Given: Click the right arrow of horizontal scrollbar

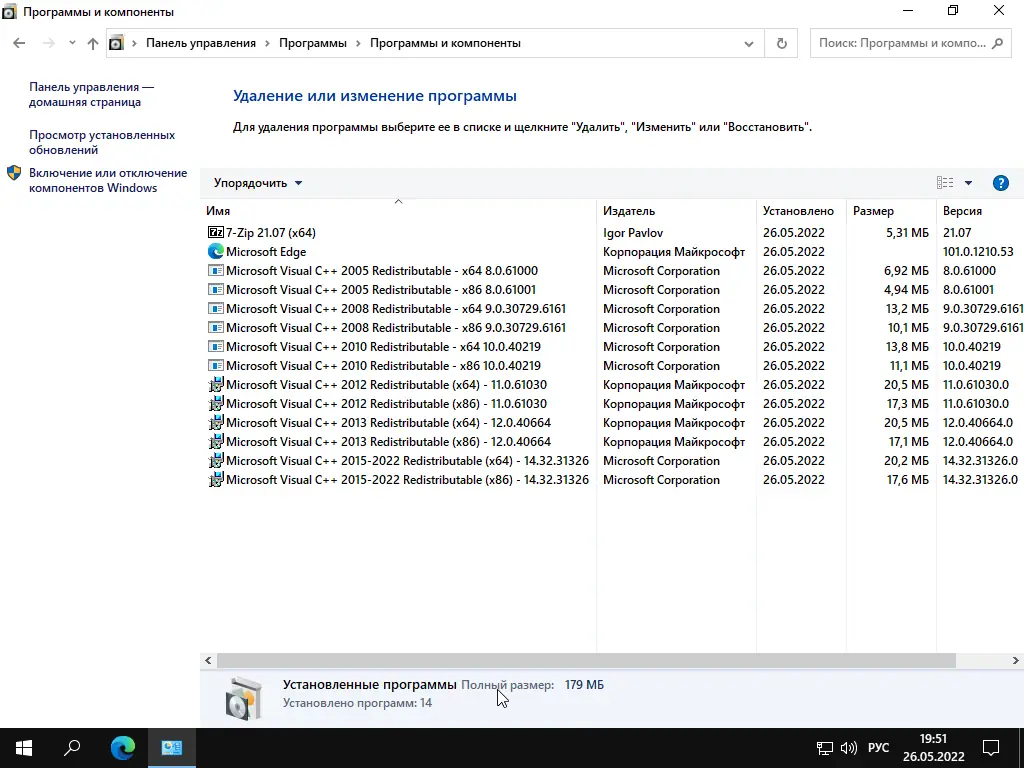Looking at the screenshot, I should pyautogui.click(x=1016, y=660).
